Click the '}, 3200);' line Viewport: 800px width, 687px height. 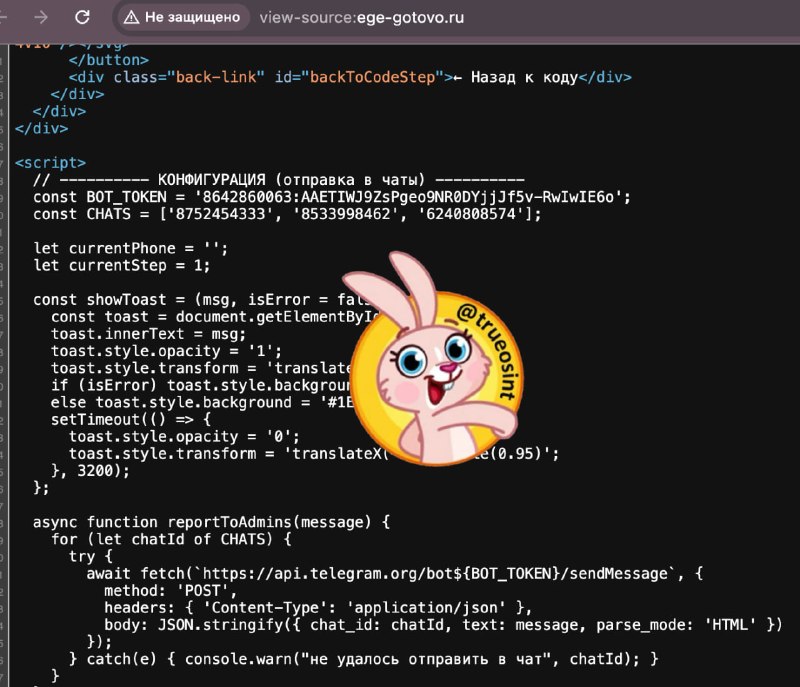(x=90, y=471)
